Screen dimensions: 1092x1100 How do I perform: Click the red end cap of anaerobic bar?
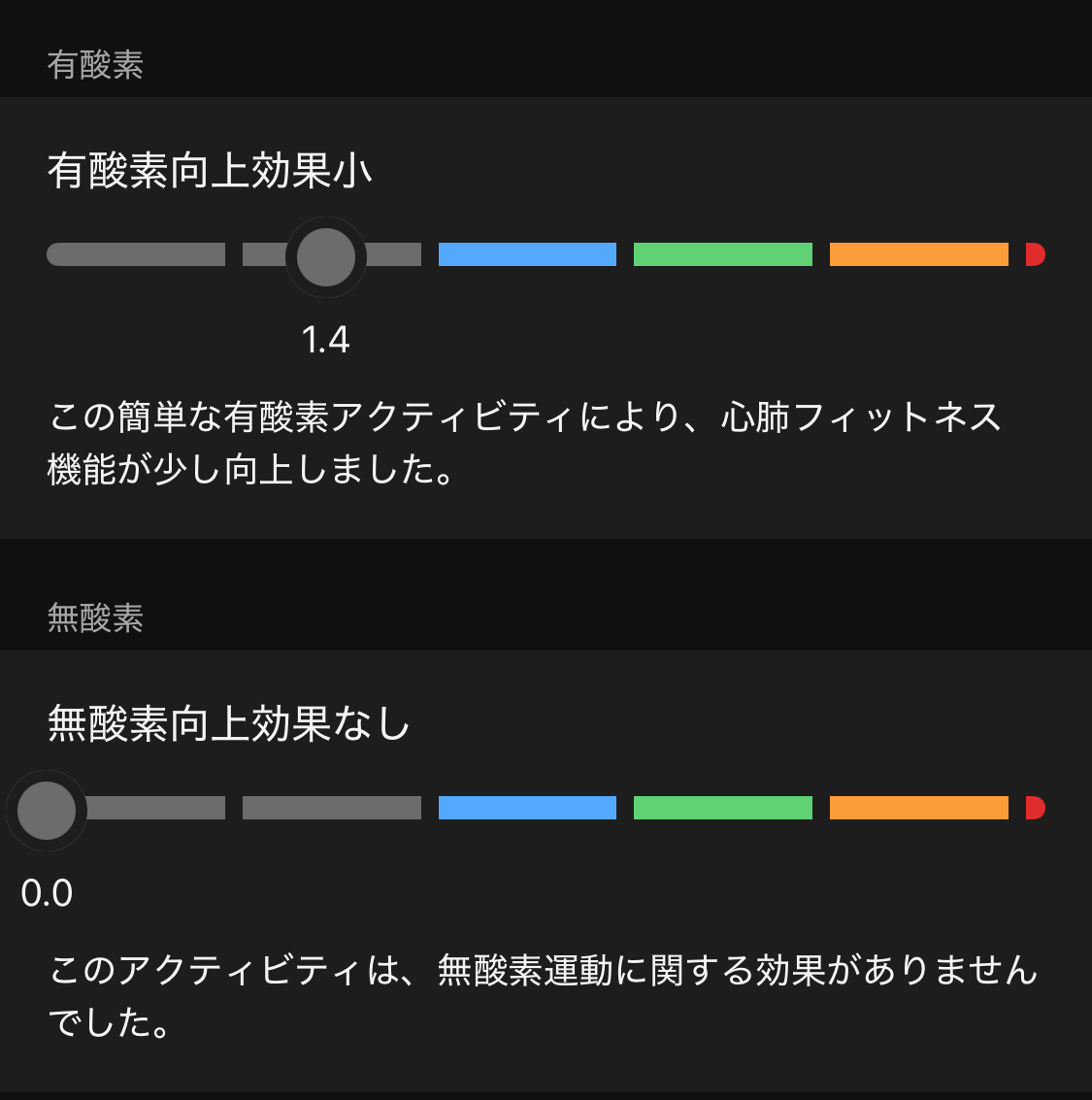1035,808
